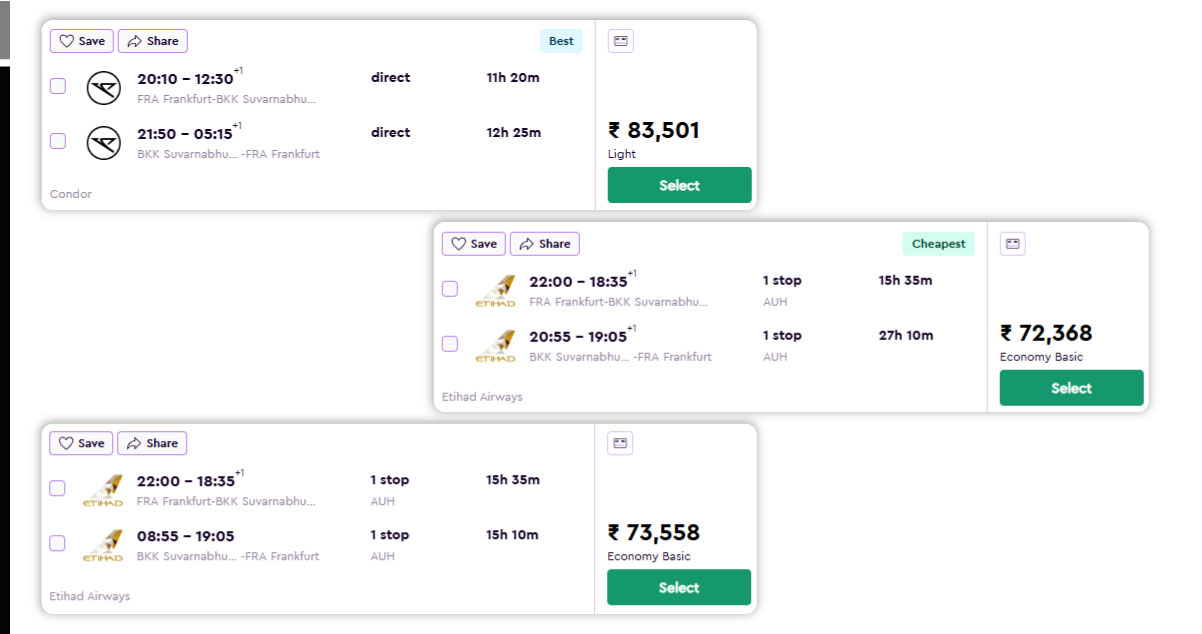1202x634 pixels.
Task: Click the Best badge on Condor card
Action: click(x=561, y=41)
